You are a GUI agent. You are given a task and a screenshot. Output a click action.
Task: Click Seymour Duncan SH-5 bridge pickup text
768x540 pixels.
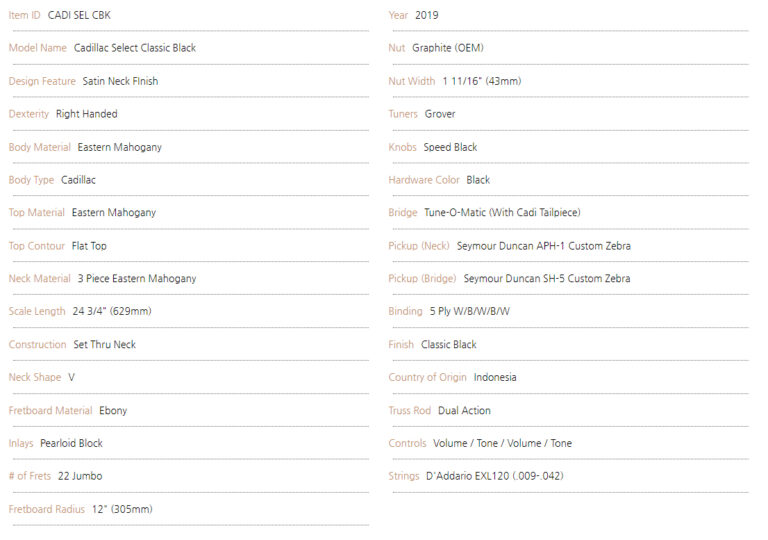tap(547, 279)
